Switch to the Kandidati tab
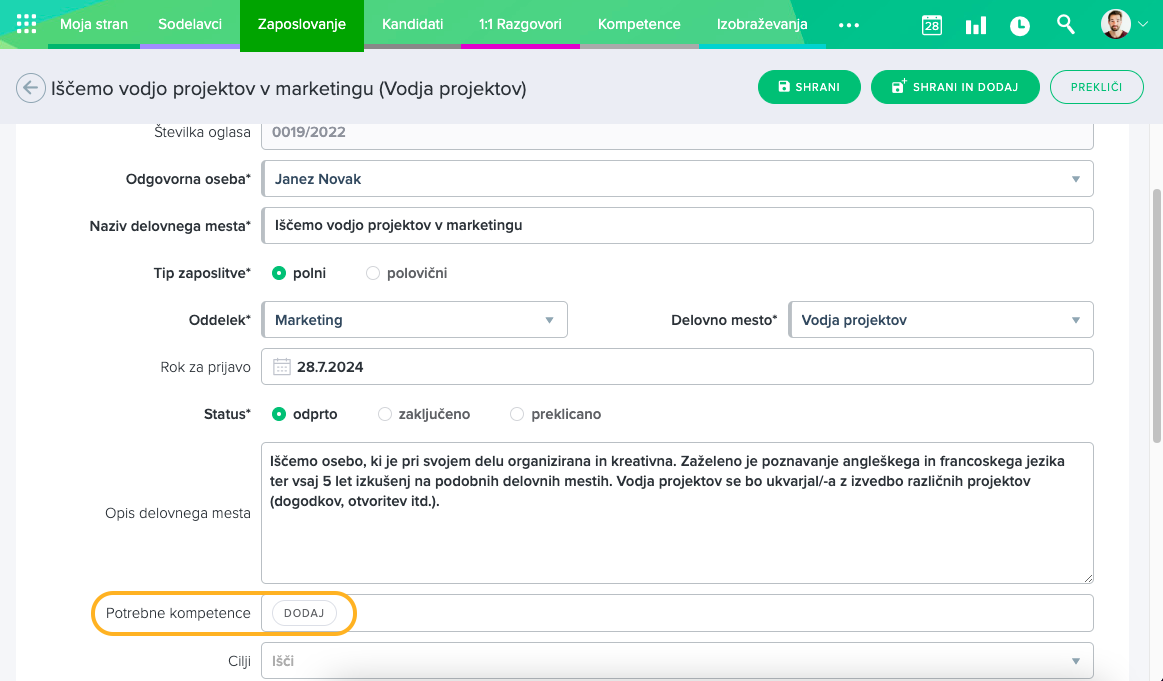 click(x=412, y=25)
